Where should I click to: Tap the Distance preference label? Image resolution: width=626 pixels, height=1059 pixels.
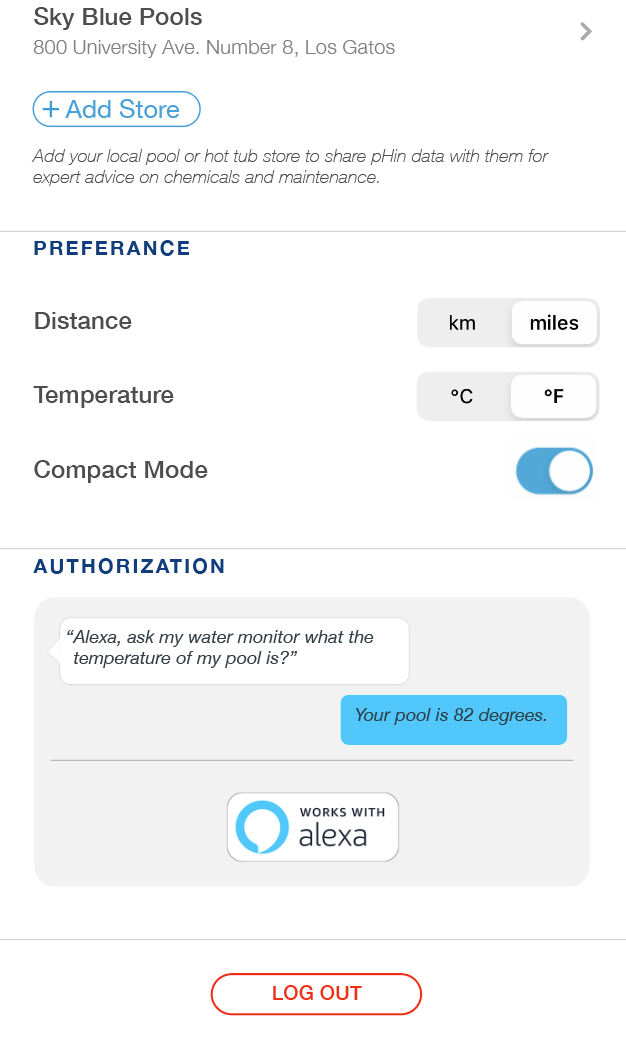tap(83, 321)
